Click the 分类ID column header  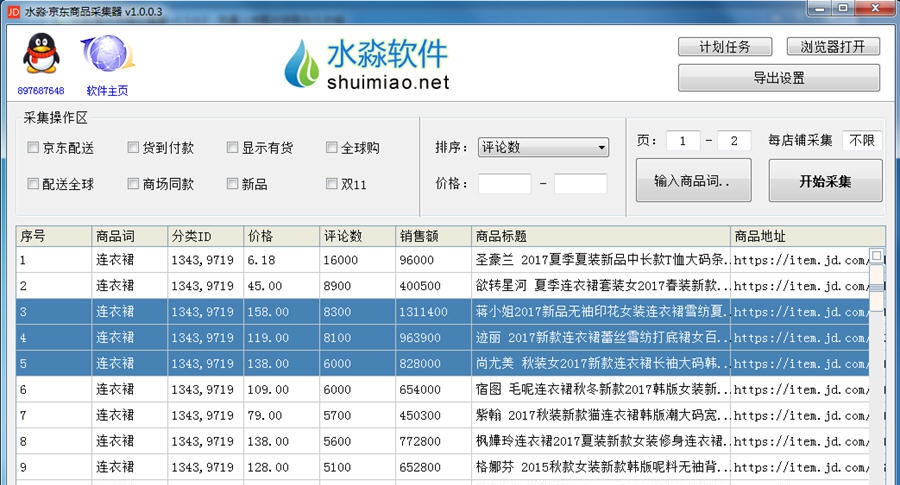[x=205, y=236]
